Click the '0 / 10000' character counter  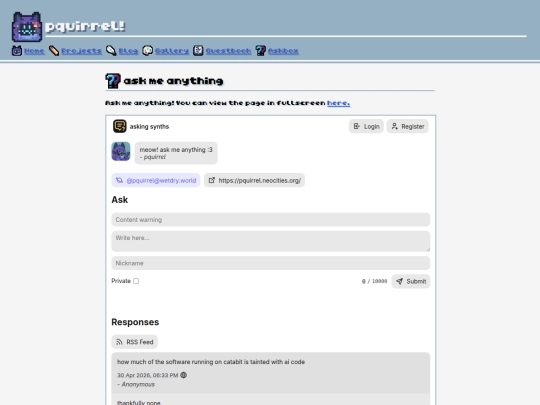pos(374,281)
